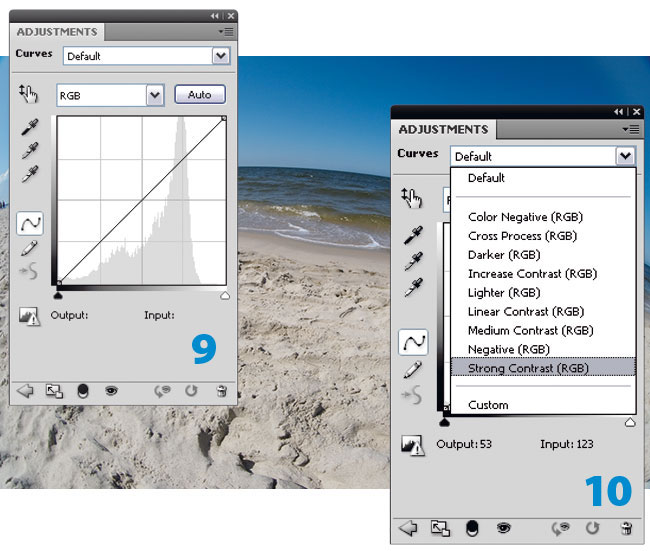Choose Linear Contrast (RGB) preset

click(x=543, y=312)
